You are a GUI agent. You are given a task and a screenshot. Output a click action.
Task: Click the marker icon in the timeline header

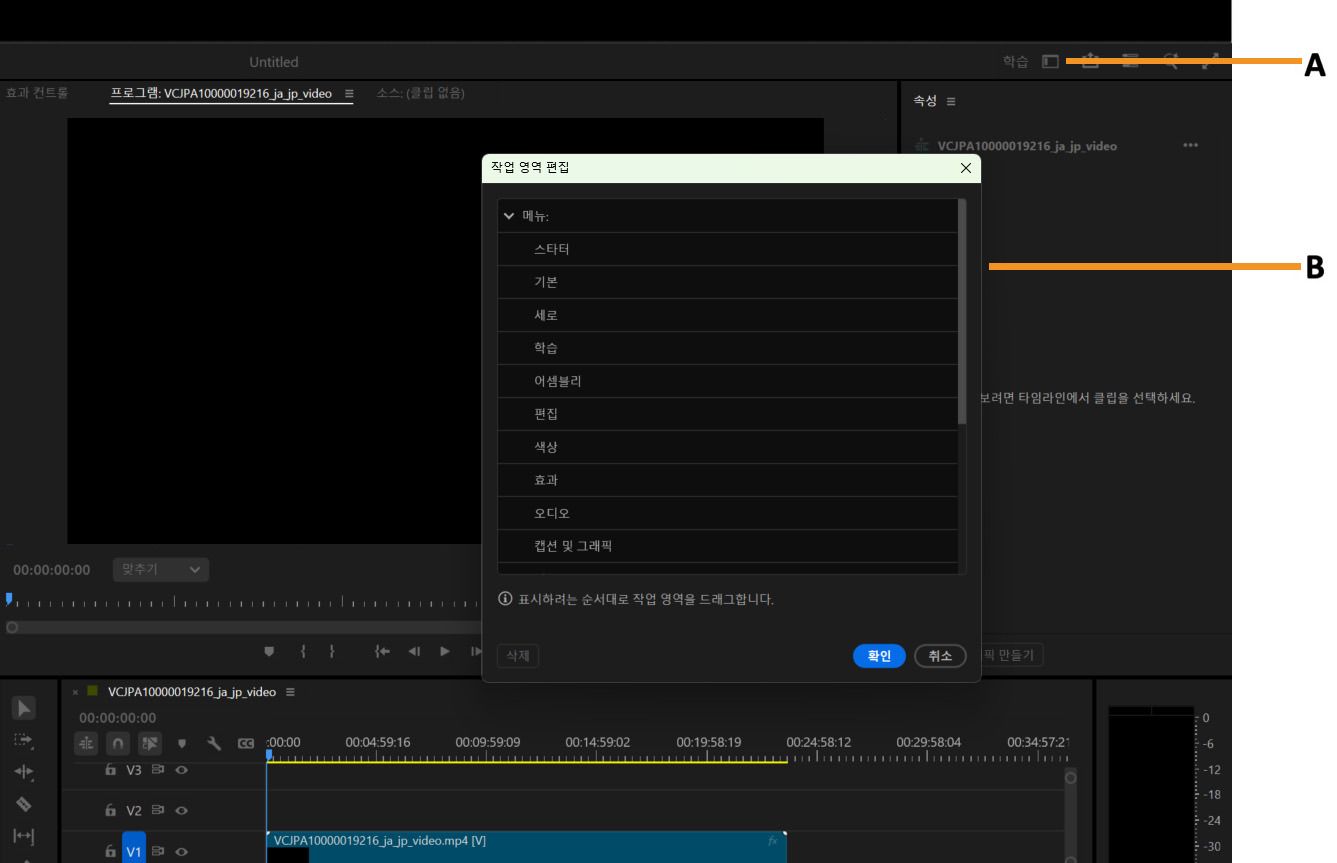pyautogui.click(x=182, y=742)
